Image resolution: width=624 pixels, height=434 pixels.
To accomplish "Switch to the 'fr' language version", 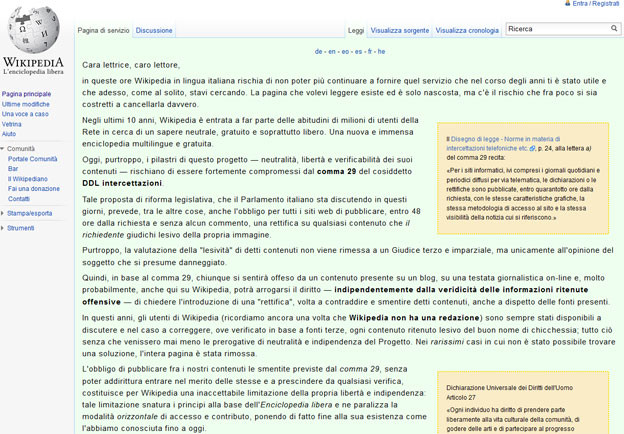I will (370, 52).
